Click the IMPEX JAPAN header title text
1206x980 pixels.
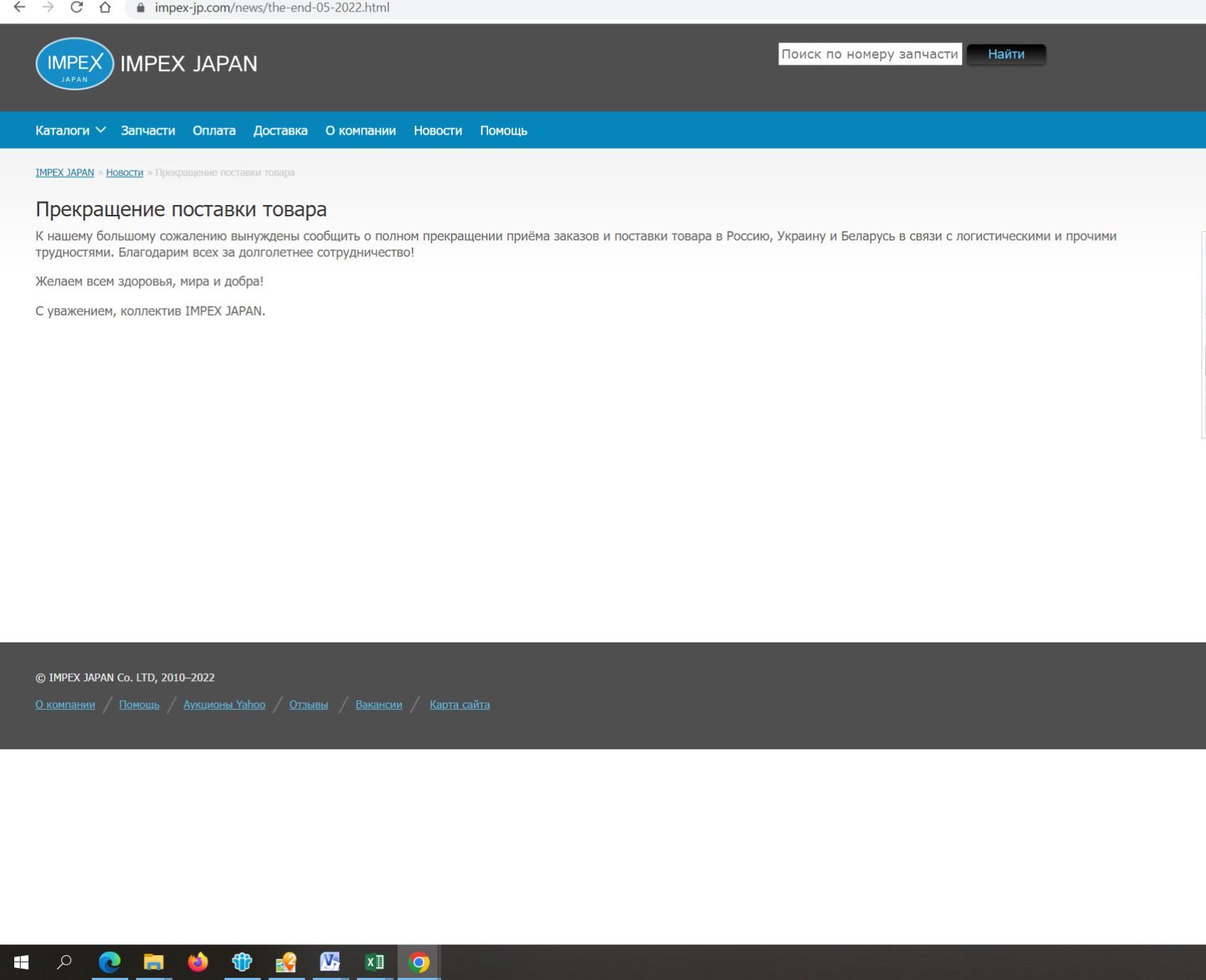[189, 63]
